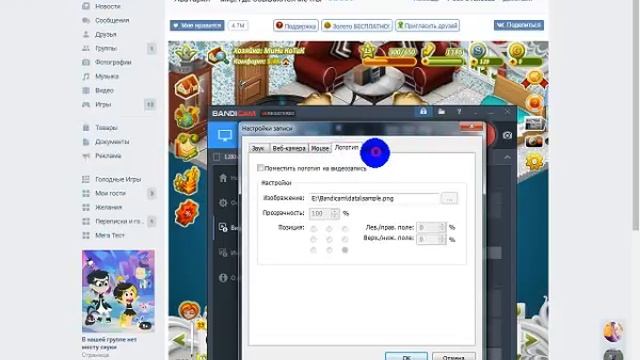Click VK Игры gamepad icon
The width and height of the screenshot is (640, 360).
click(86, 104)
